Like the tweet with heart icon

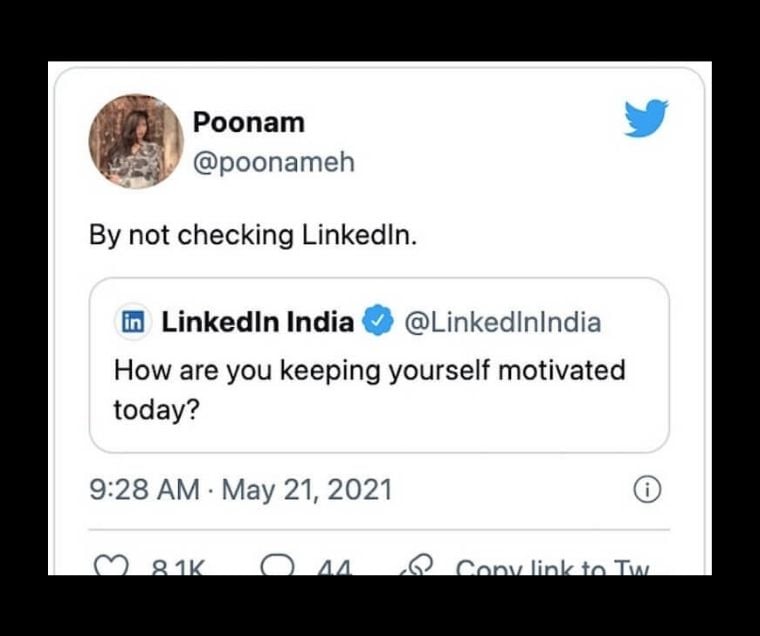111,565
